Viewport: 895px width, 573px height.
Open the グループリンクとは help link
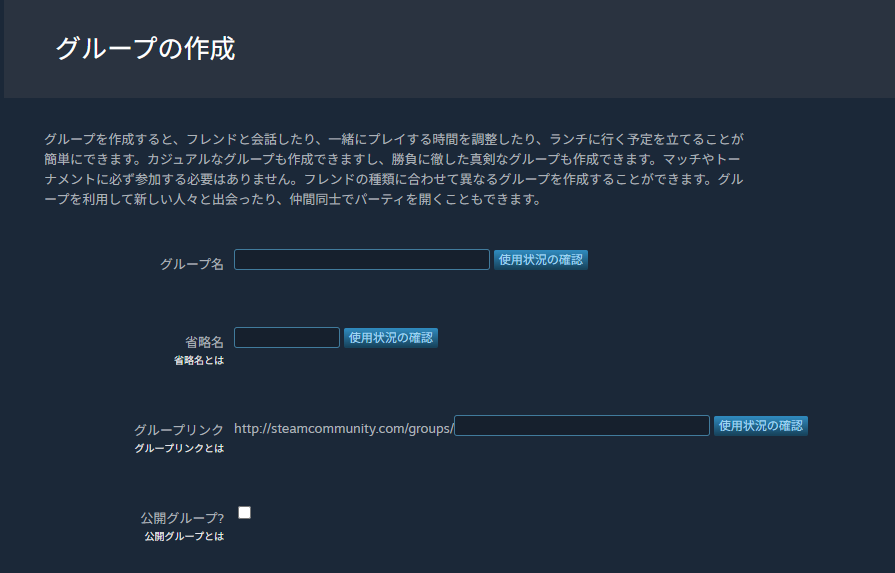click(179, 448)
